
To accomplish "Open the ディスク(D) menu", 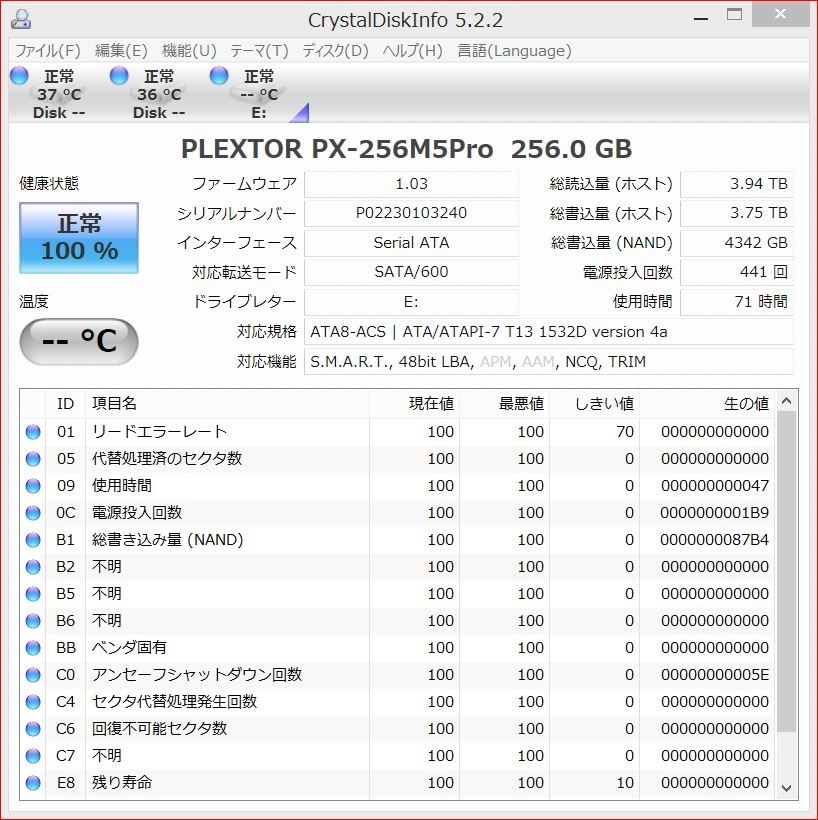I will (335, 51).
